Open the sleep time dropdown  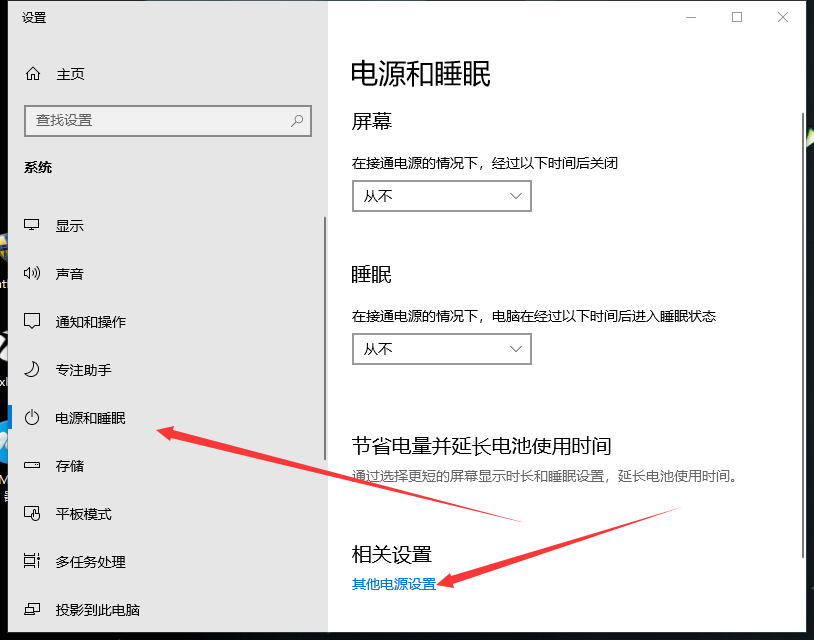pos(442,349)
